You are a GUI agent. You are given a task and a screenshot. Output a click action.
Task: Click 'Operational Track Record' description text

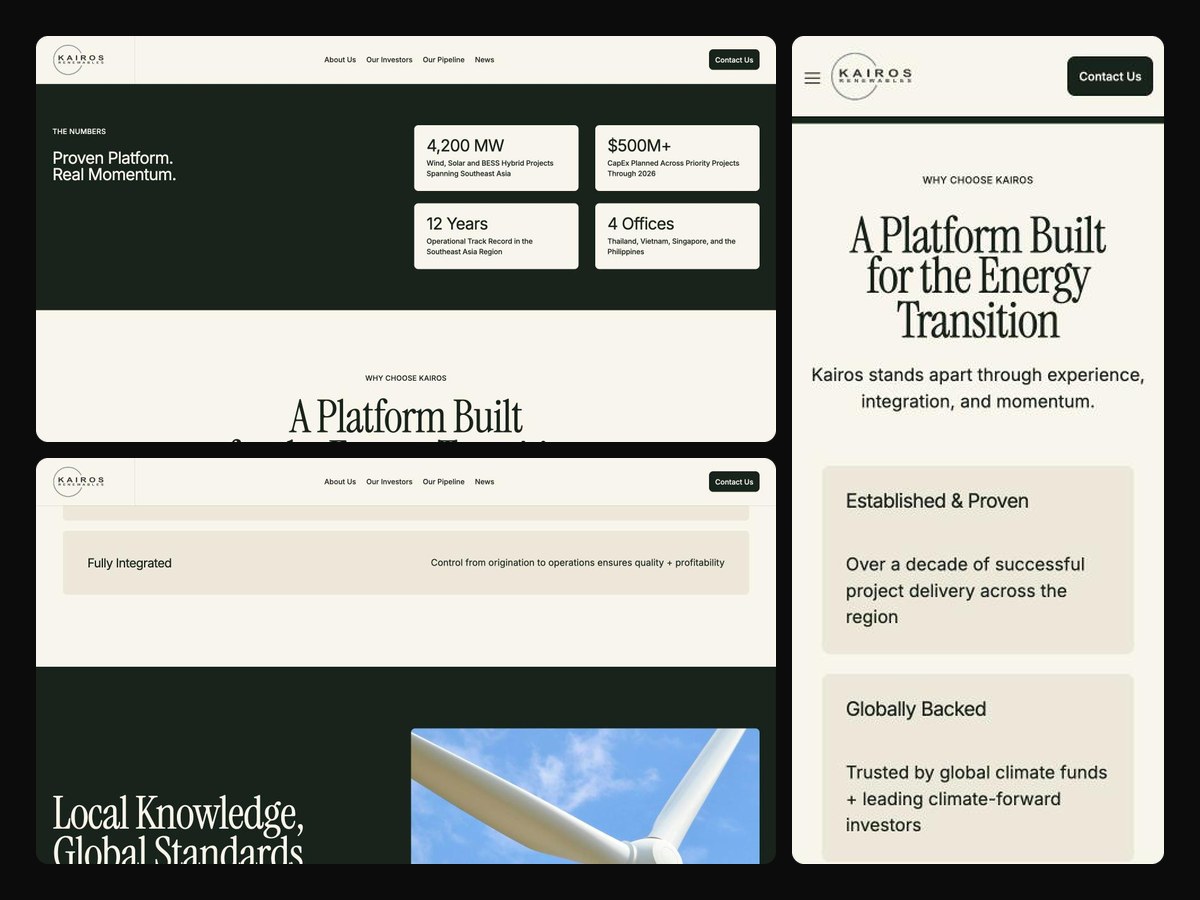click(479, 246)
